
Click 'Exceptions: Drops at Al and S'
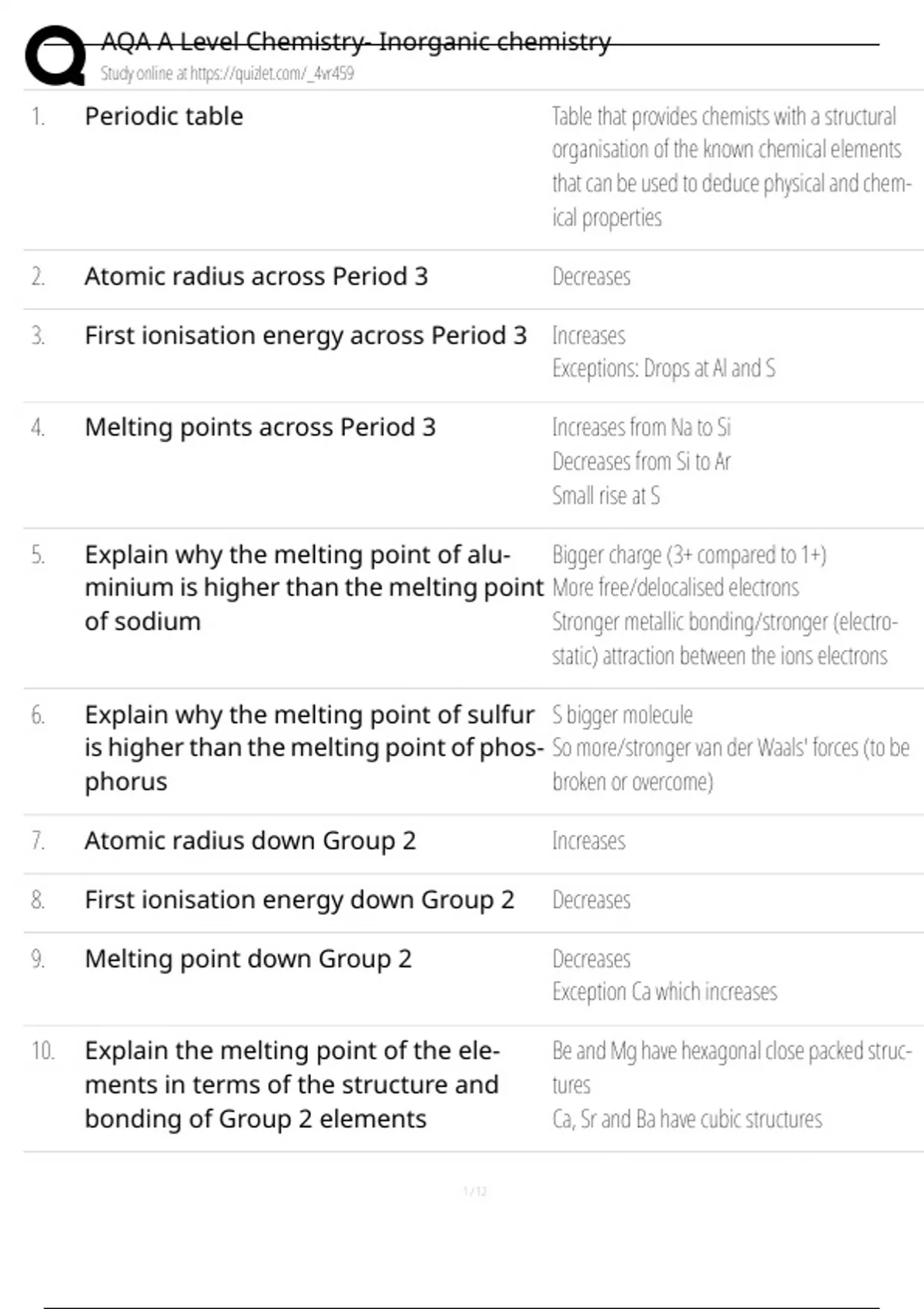click(x=663, y=369)
